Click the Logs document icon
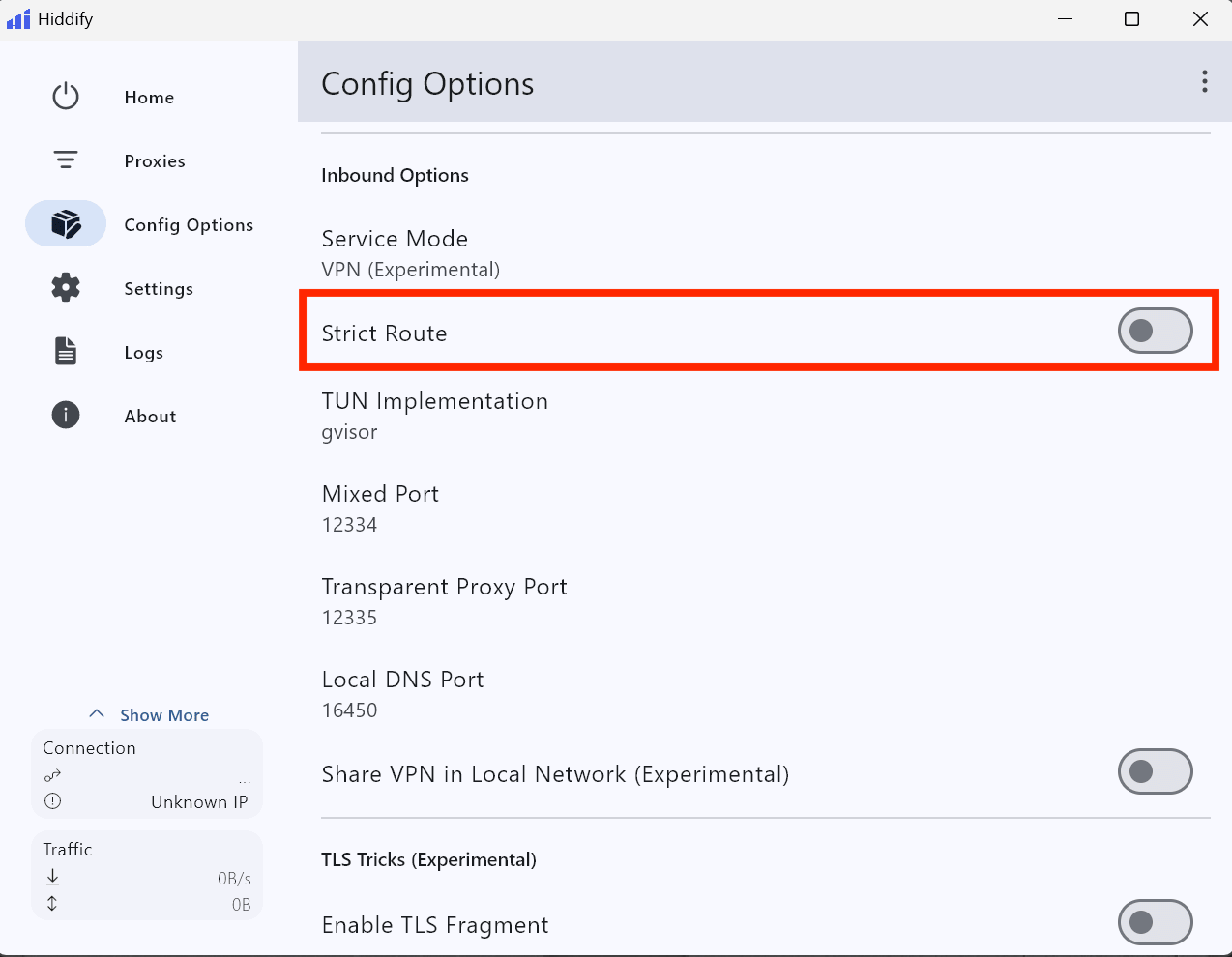This screenshot has height=957, width=1232. 66,352
